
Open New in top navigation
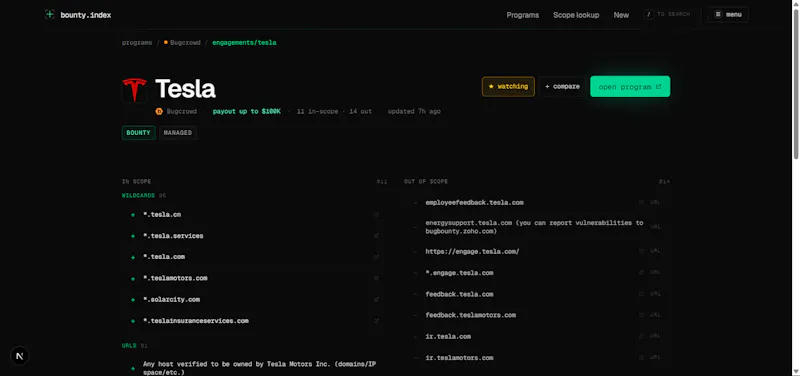[x=621, y=15]
